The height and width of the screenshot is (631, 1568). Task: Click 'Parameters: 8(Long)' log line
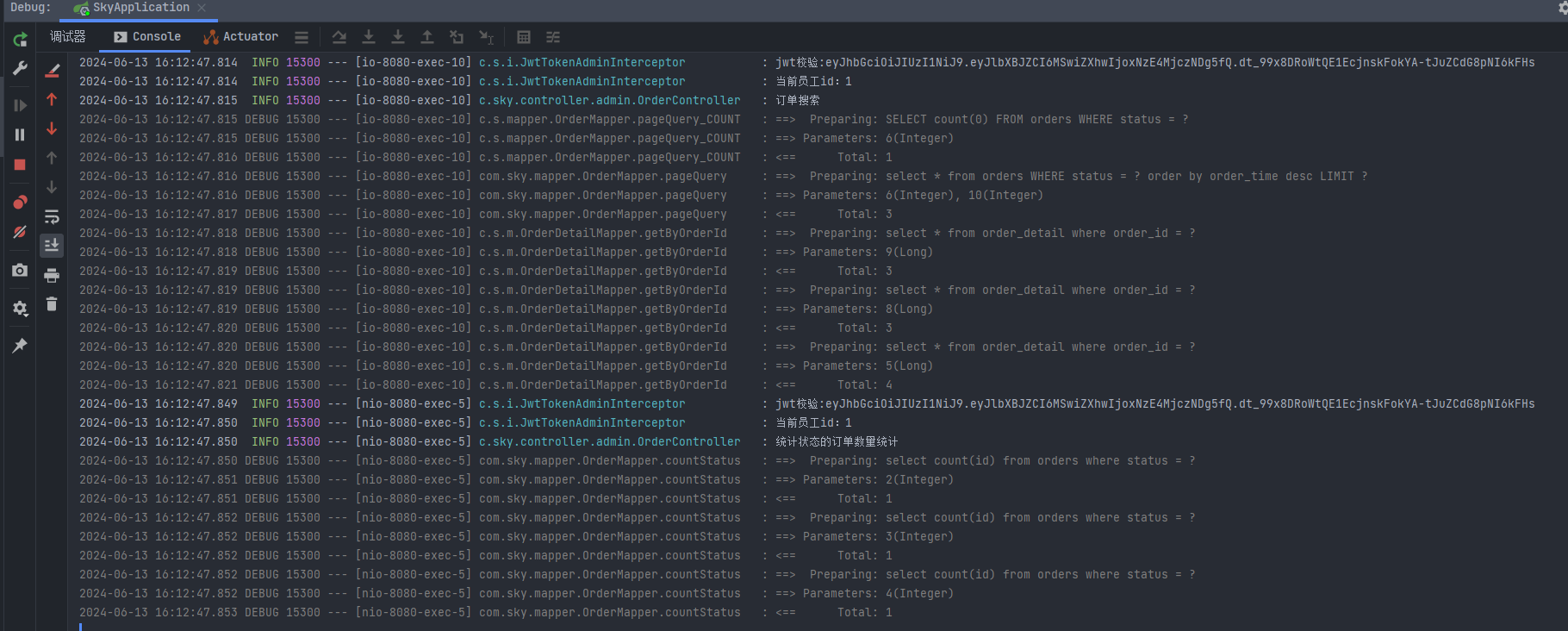(868, 309)
